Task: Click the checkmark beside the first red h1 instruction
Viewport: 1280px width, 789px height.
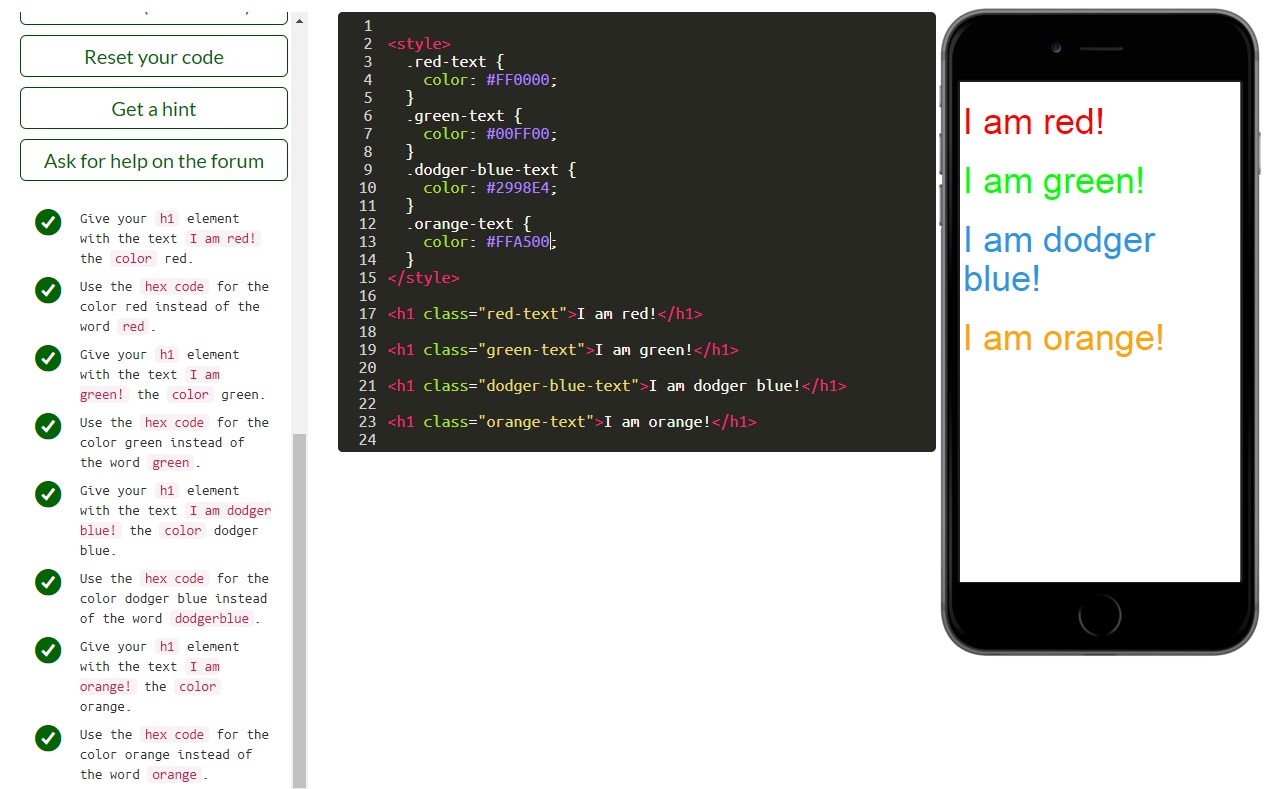Action: tap(48, 222)
